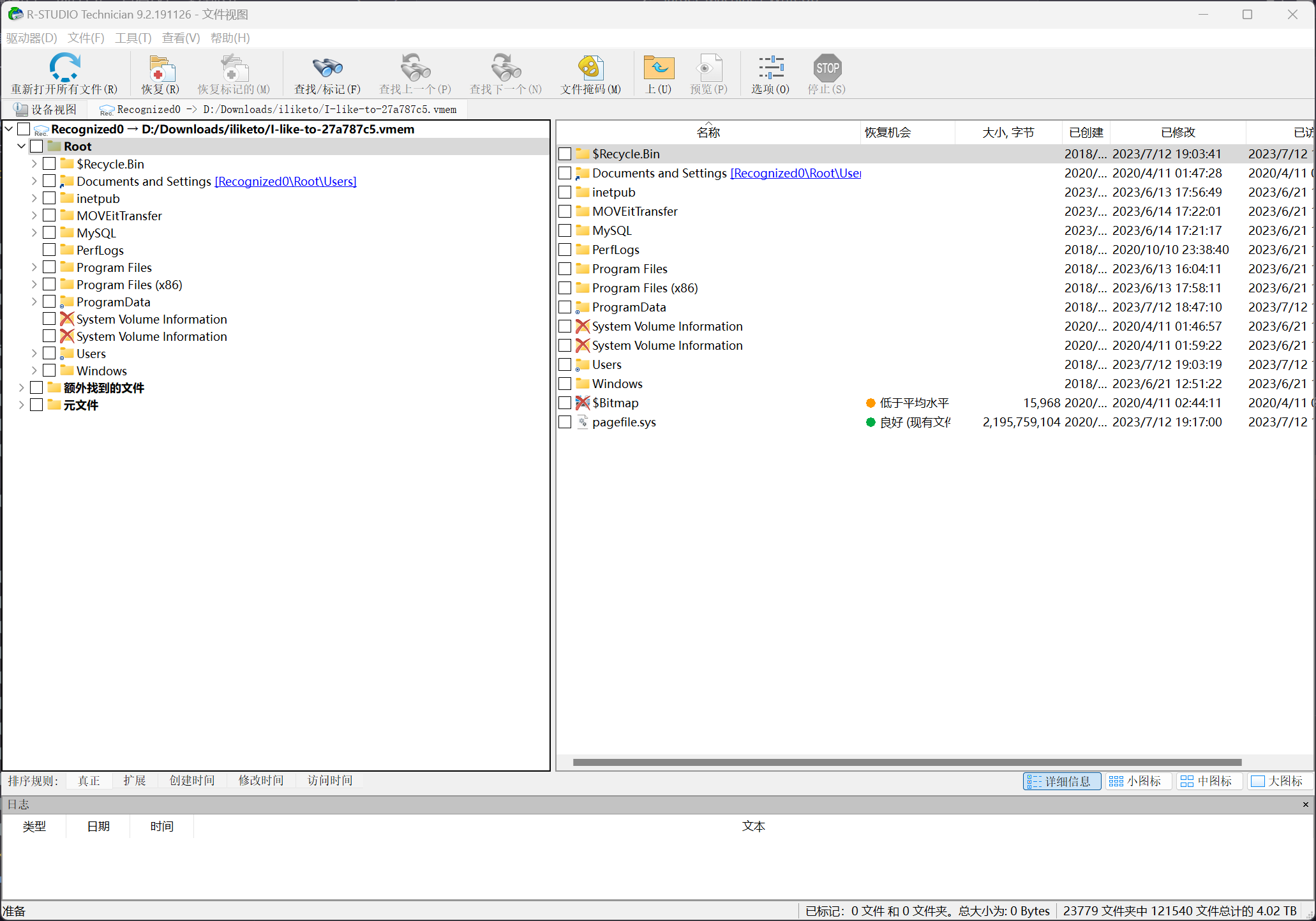Go Up (上) one folder level
Image resolution: width=1316 pixels, height=921 pixels.
pyautogui.click(x=659, y=68)
